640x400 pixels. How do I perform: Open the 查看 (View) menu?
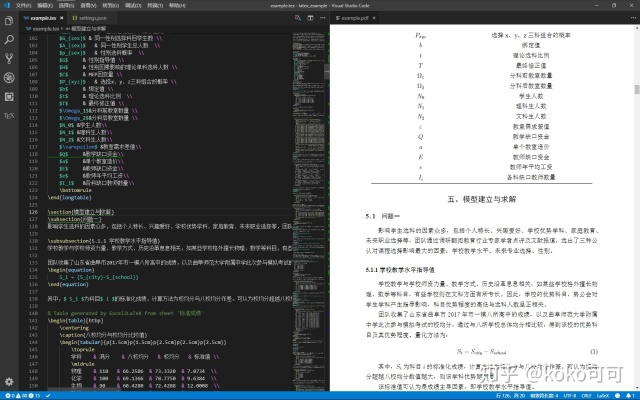[88, 6]
